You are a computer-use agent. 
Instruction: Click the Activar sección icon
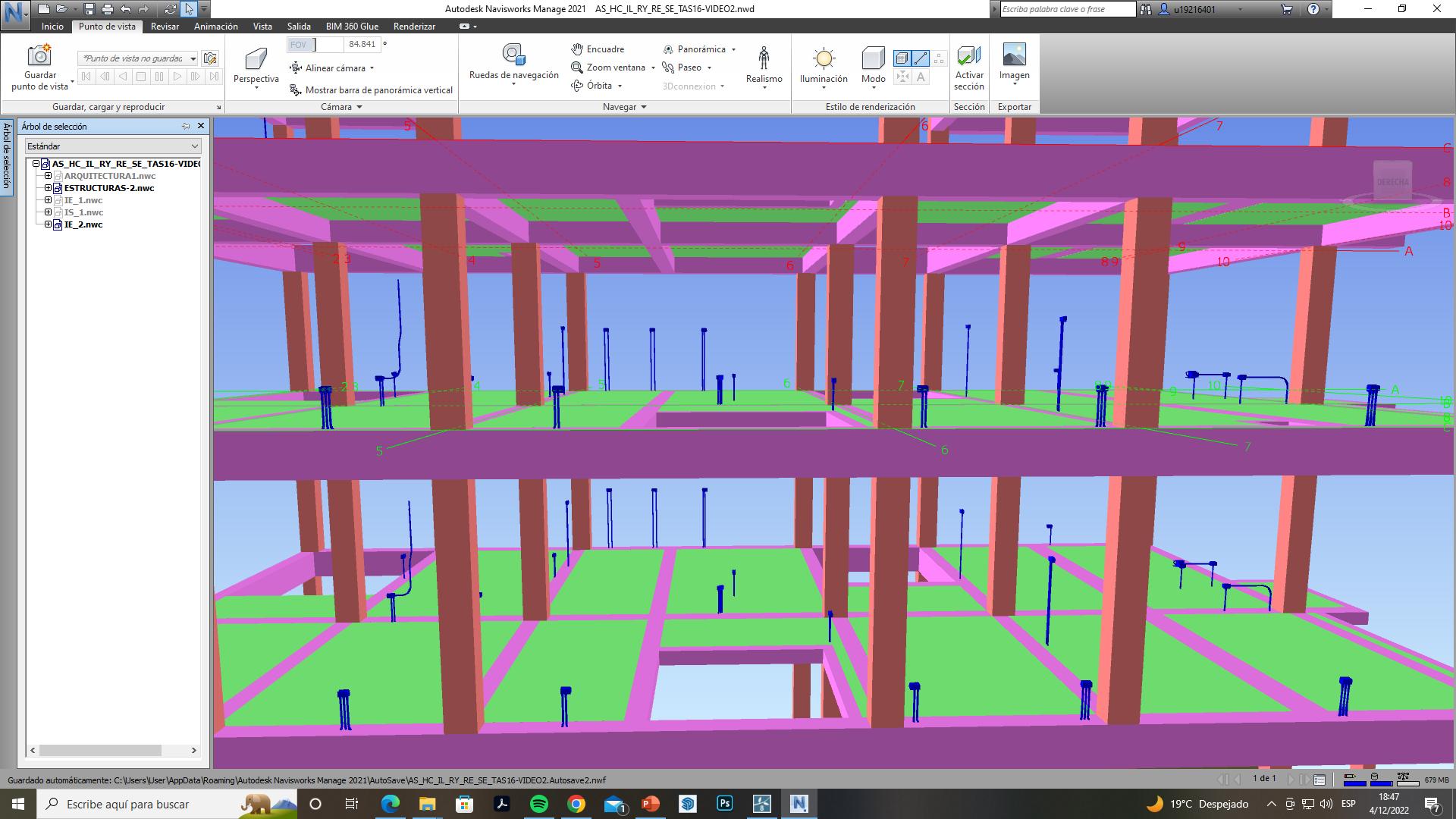click(x=968, y=56)
